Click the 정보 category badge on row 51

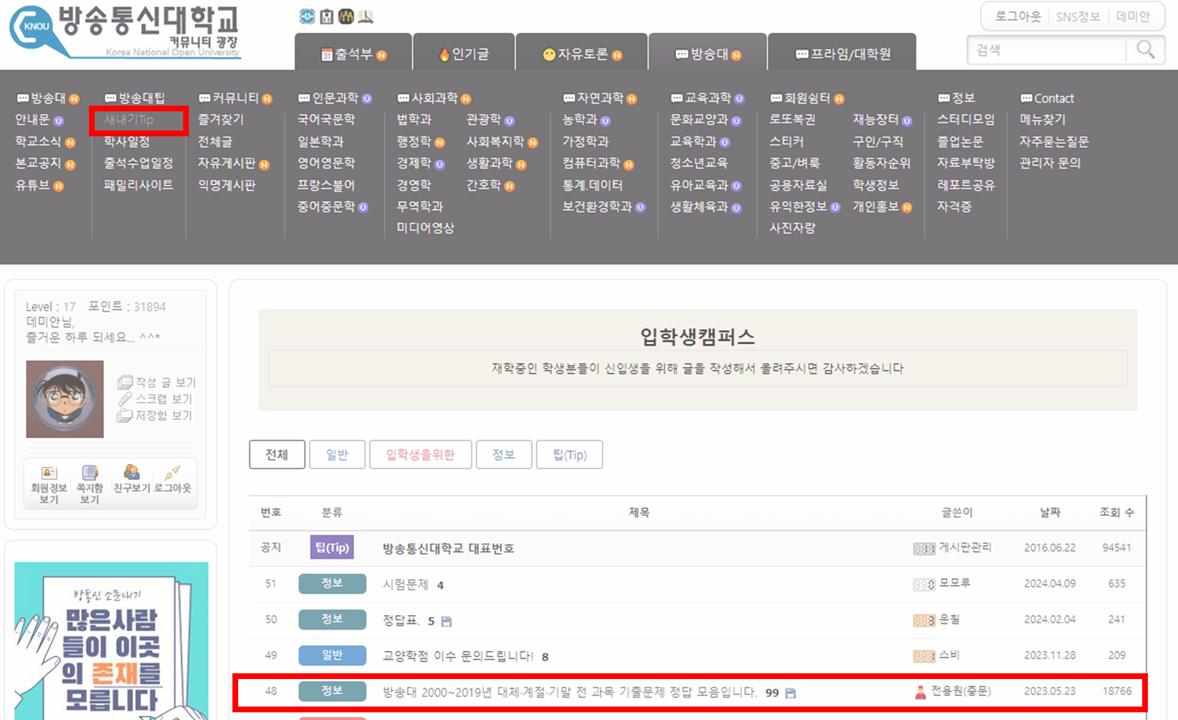[332, 583]
